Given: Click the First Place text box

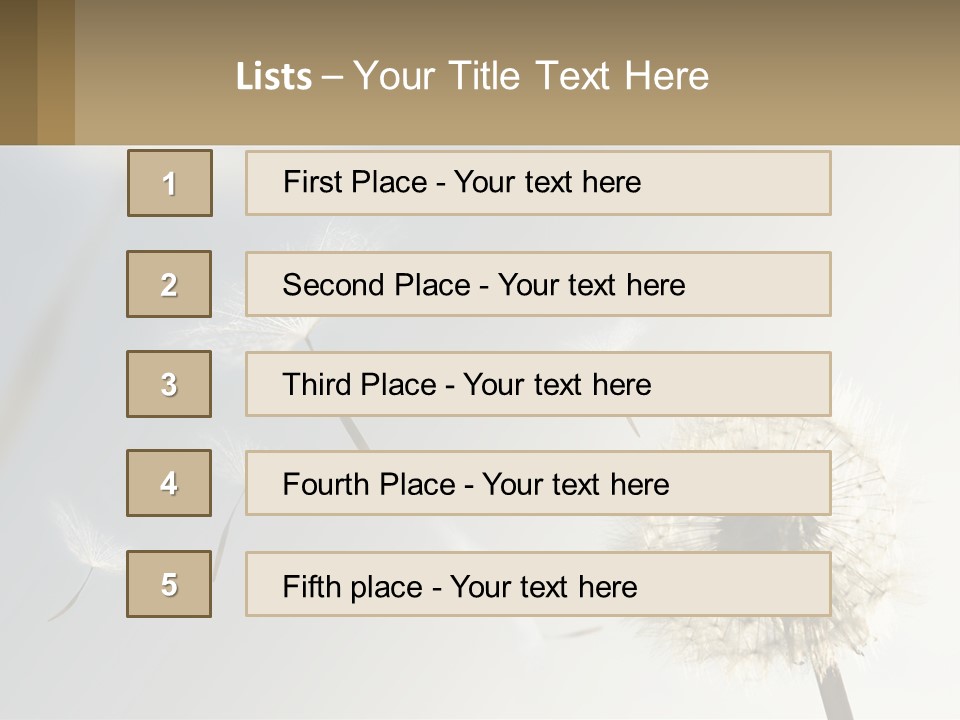Looking at the screenshot, I should click(538, 183).
